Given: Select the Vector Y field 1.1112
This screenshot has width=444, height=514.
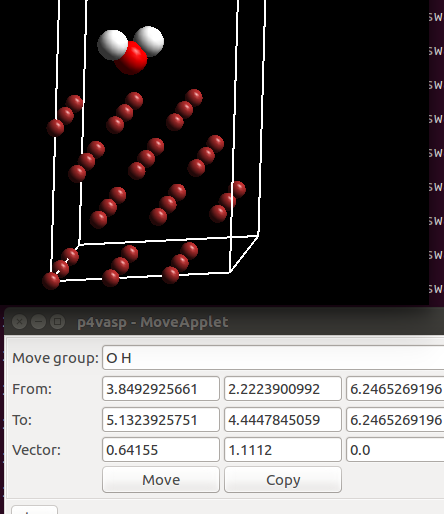Looking at the screenshot, I should click(x=283, y=450).
